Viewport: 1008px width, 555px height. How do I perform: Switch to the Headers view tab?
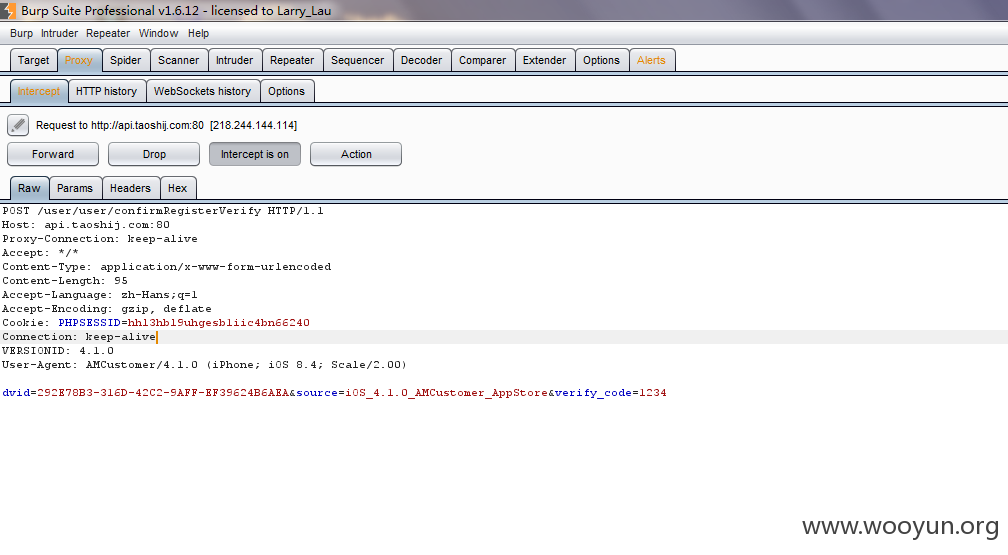[130, 188]
